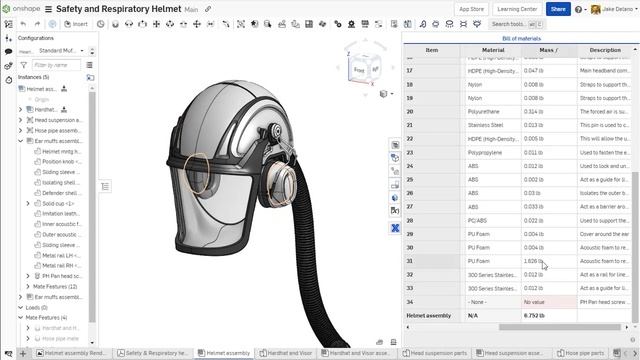Open the App Store link
Screen dimensions: 640x360
[x=471, y=9]
